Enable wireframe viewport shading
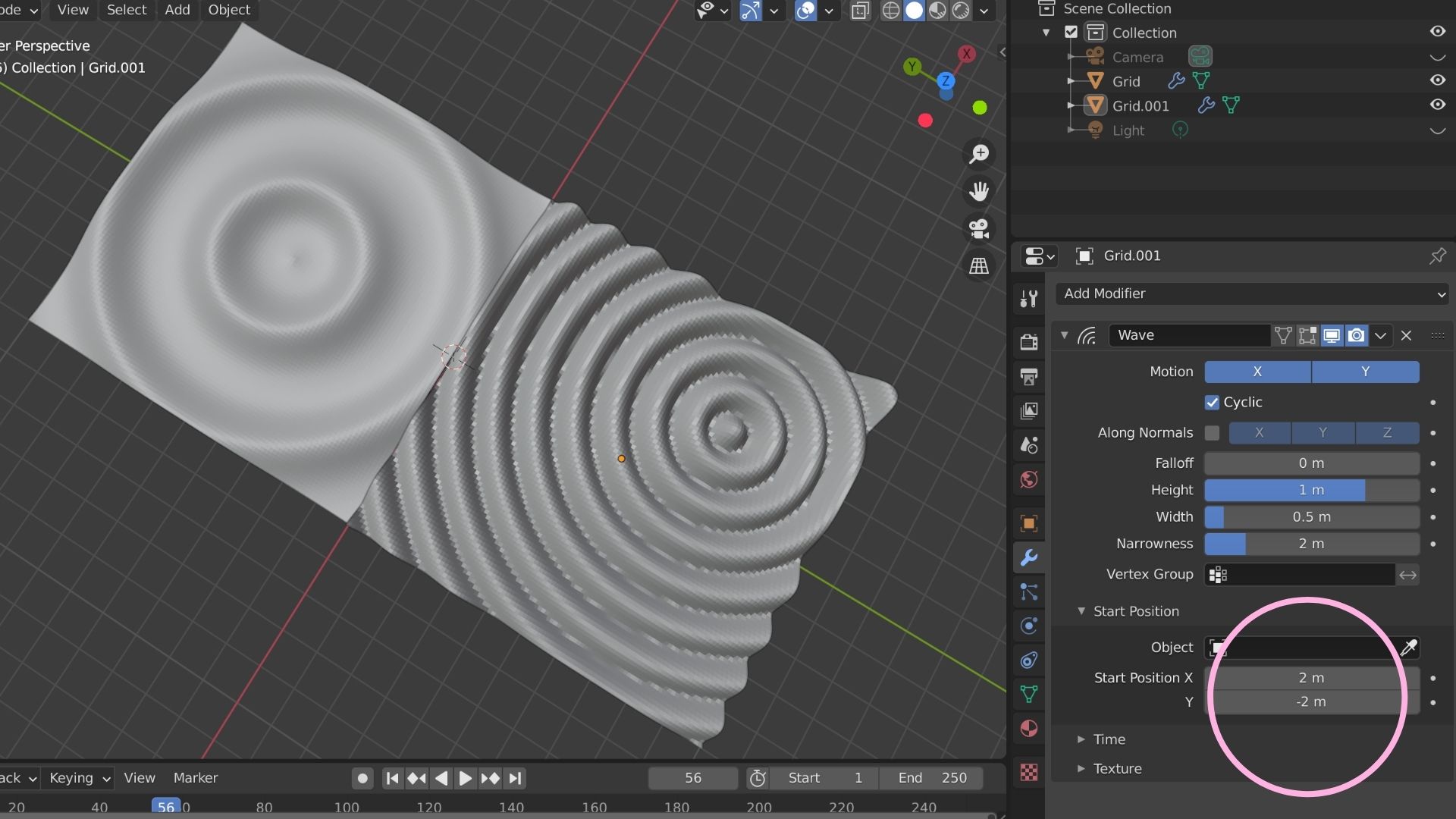 pos(891,11)
